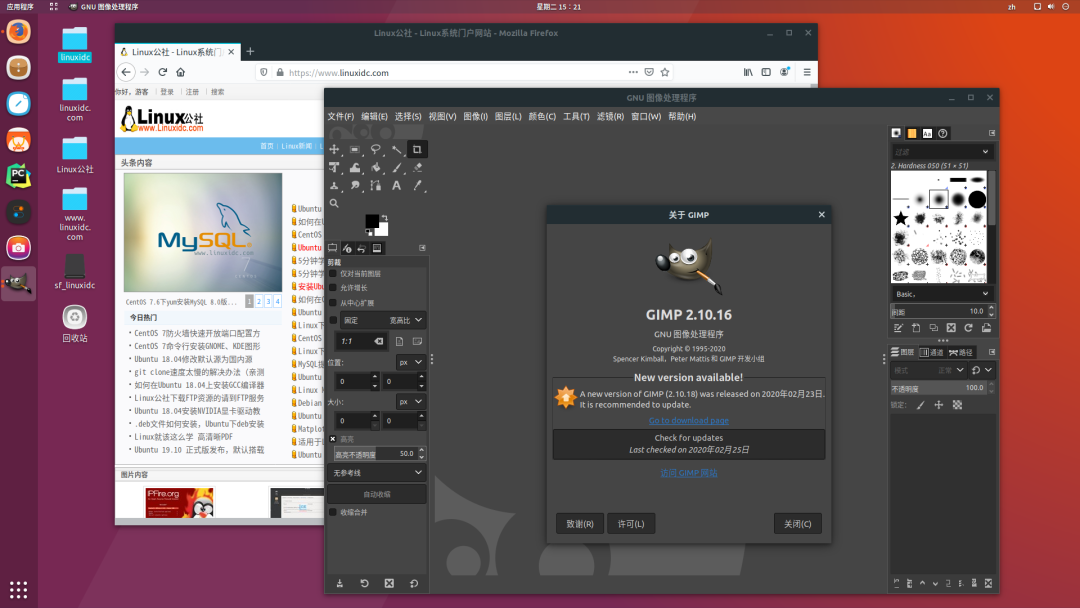Image resolution: width=1080 pixels, height=608 pixels.
Task: Check the 从中心扩展 option
Action: (x=333, y=303)
